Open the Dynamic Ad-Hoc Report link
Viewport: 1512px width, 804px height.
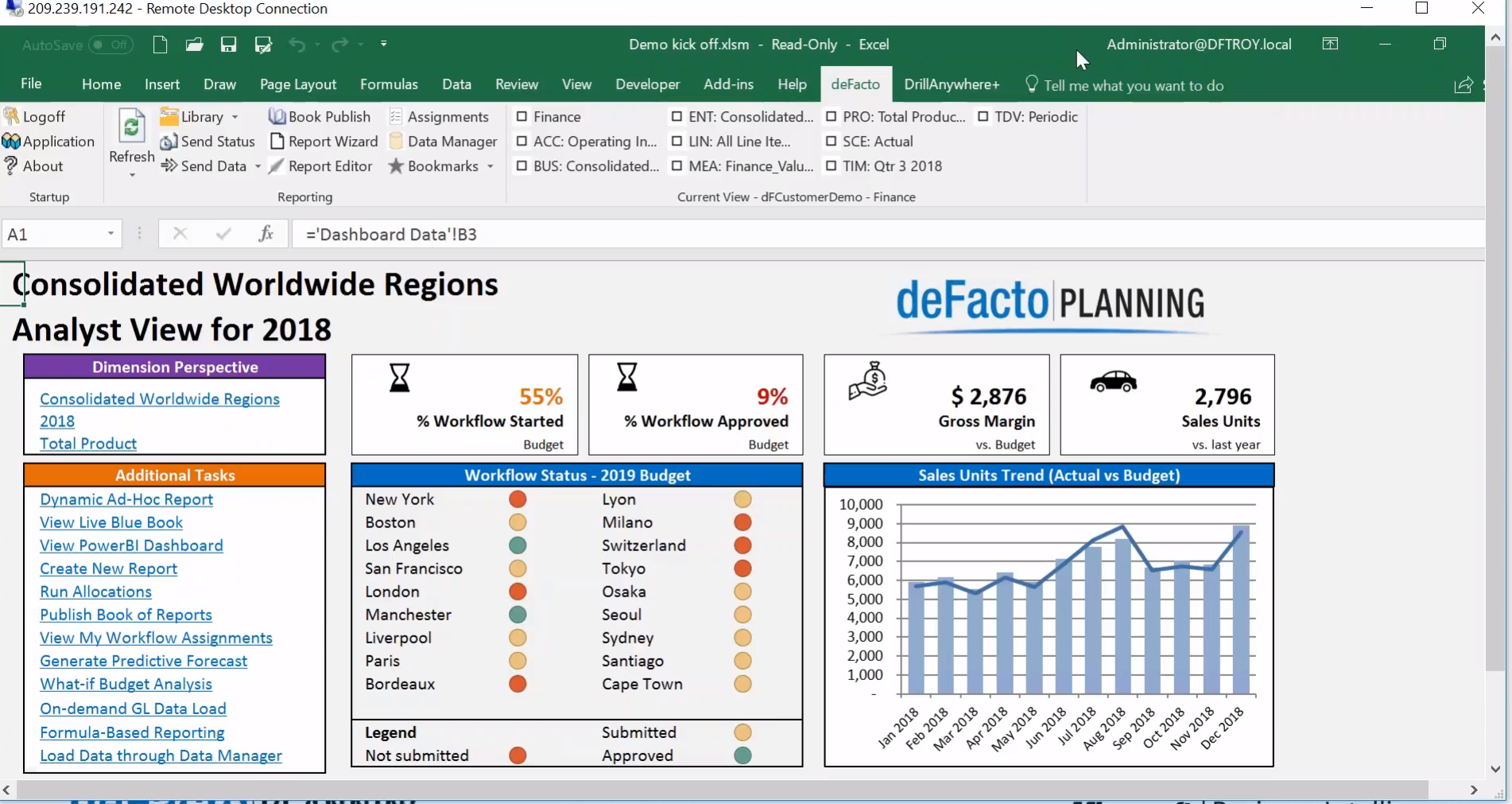point(126,499)
